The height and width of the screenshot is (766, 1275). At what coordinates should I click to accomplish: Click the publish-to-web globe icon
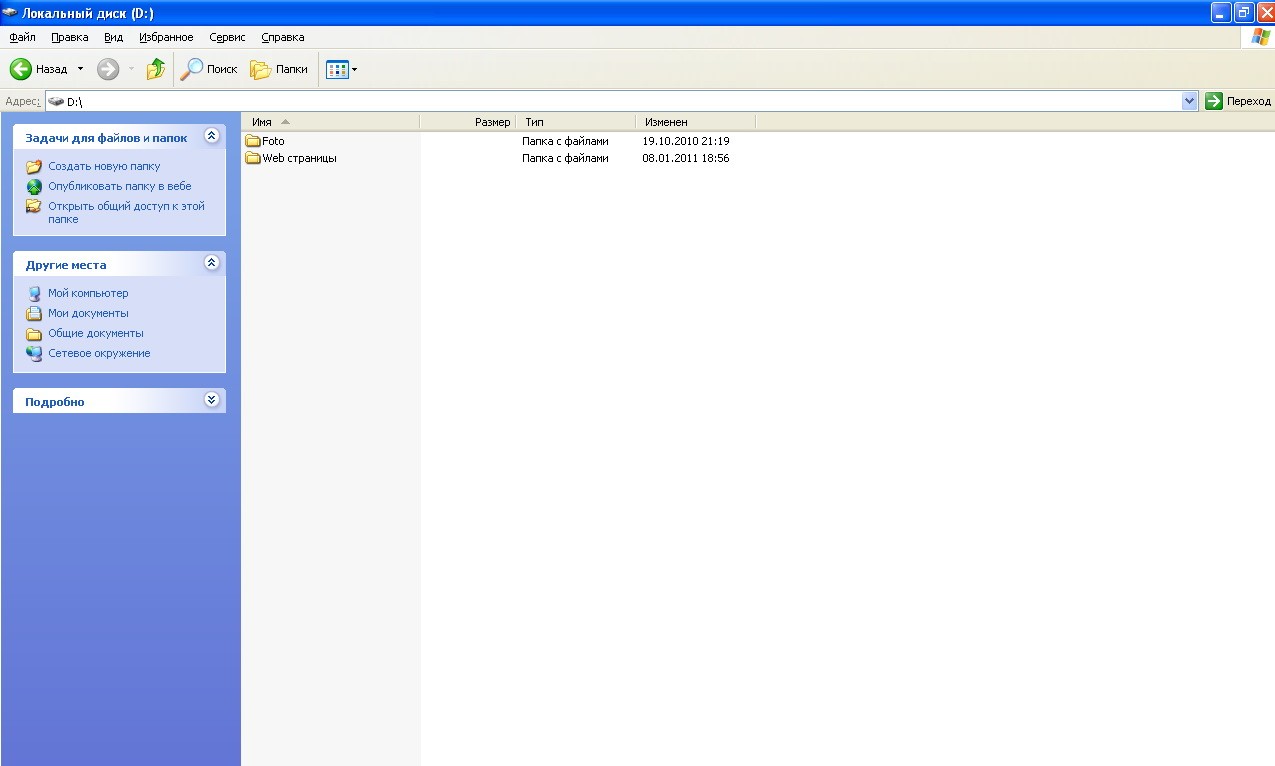pos(34,187)
